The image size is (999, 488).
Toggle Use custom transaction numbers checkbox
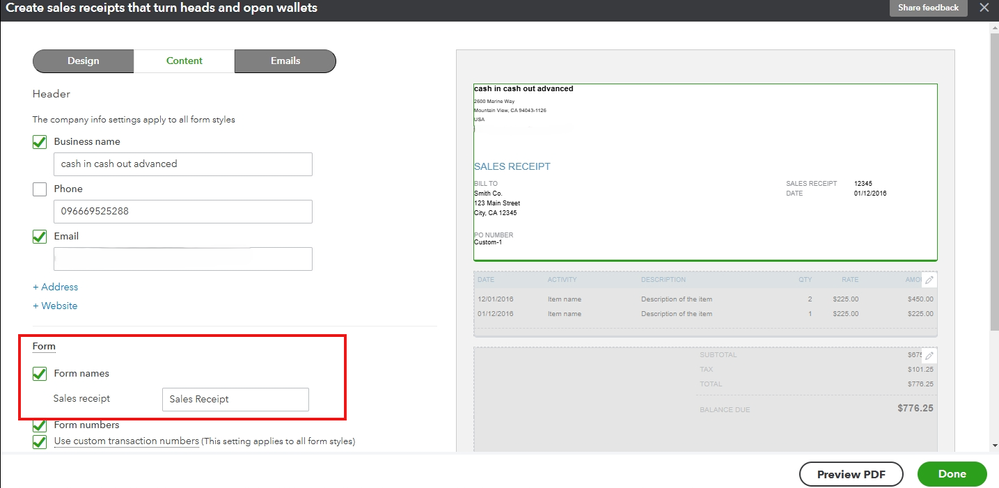[40, 441]
